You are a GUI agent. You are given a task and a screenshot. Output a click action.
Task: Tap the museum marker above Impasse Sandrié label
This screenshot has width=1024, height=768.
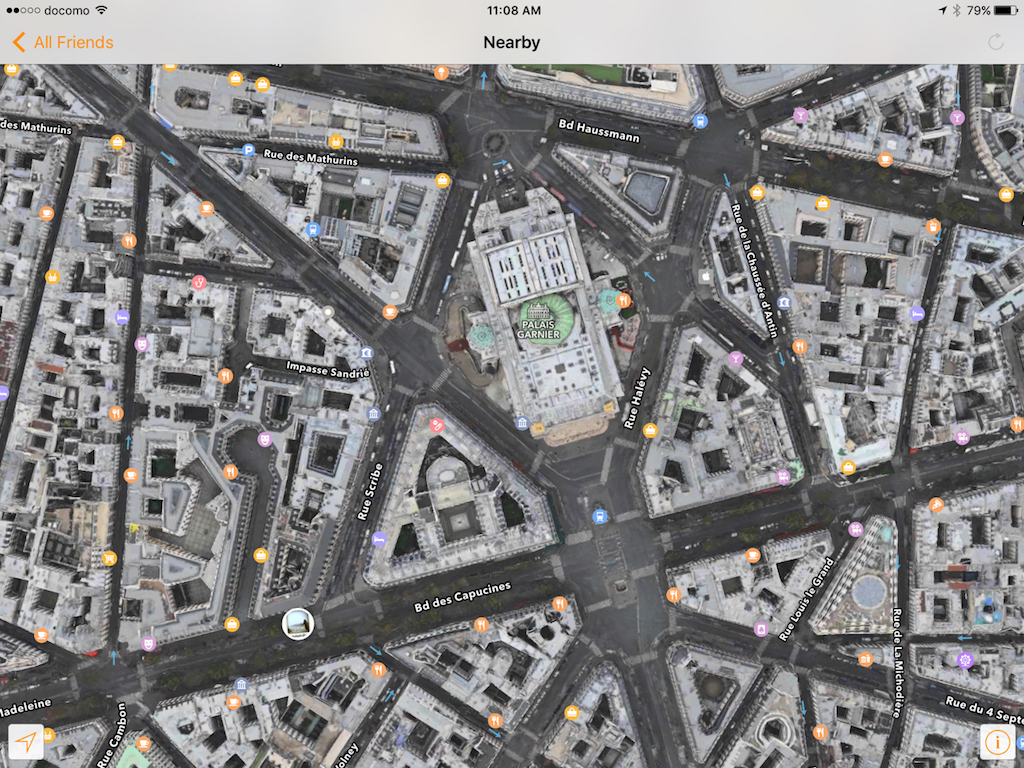click(366, 353)
